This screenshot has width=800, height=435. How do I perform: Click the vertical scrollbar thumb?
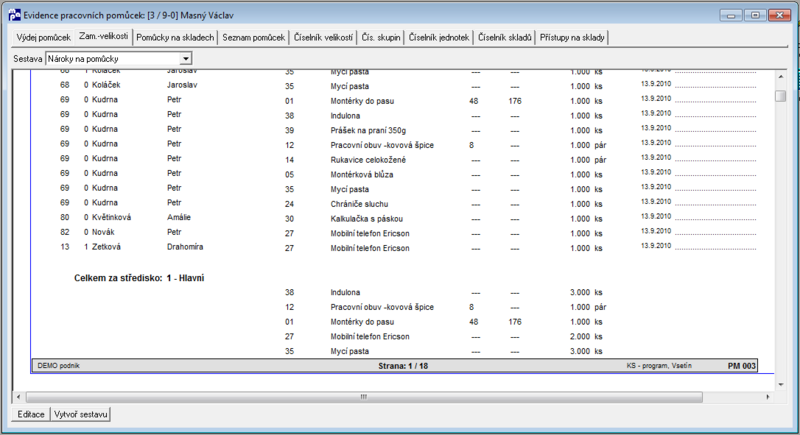(781, 96)
